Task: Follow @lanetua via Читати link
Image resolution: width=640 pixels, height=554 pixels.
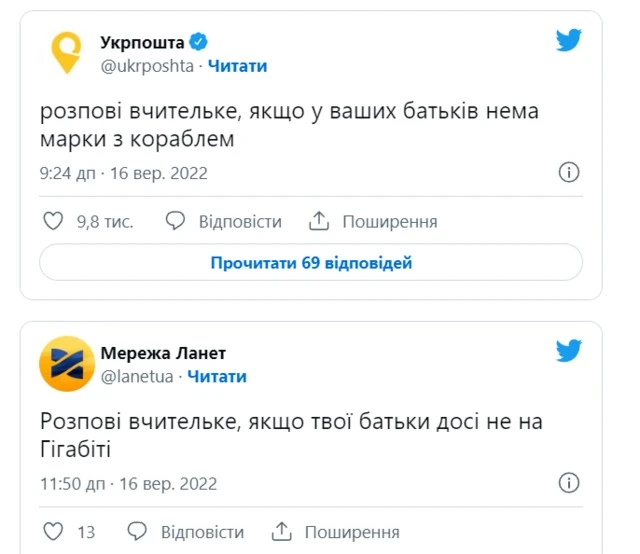Action: [216, 377]
